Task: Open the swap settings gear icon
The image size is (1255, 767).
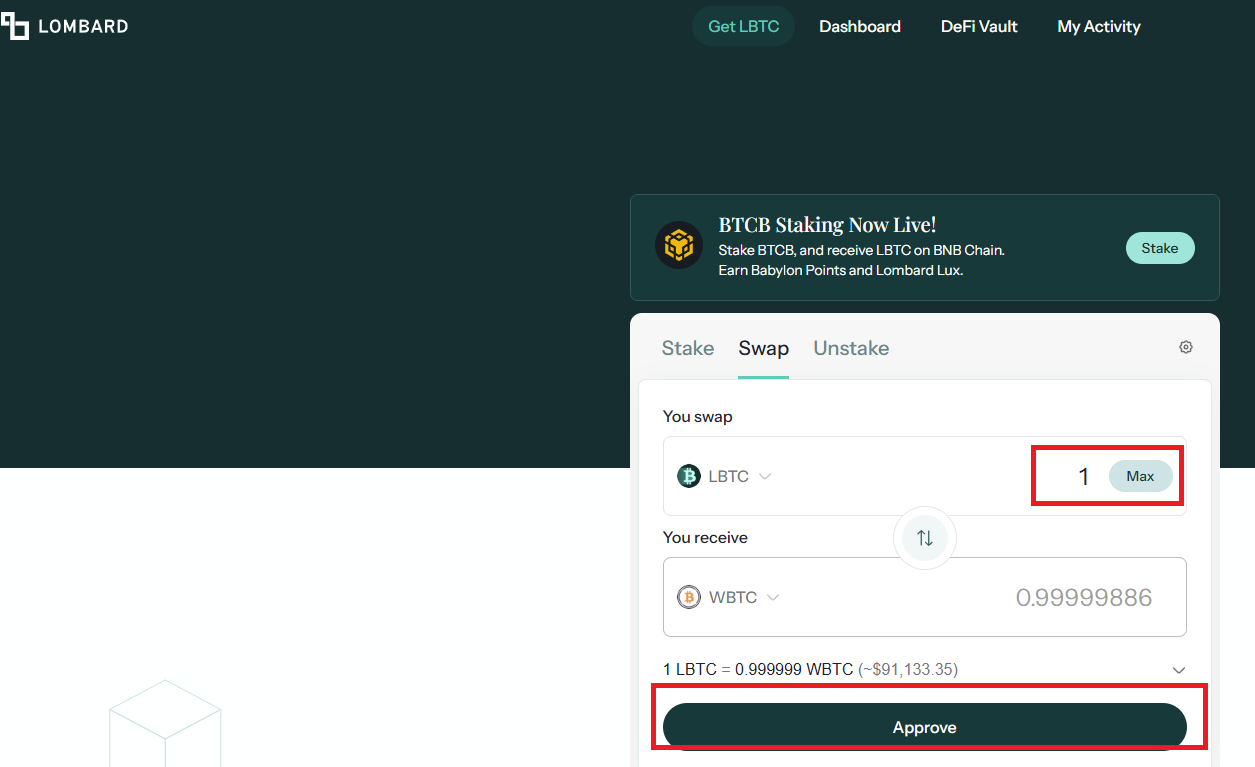Action: [x=1186, y=347]
